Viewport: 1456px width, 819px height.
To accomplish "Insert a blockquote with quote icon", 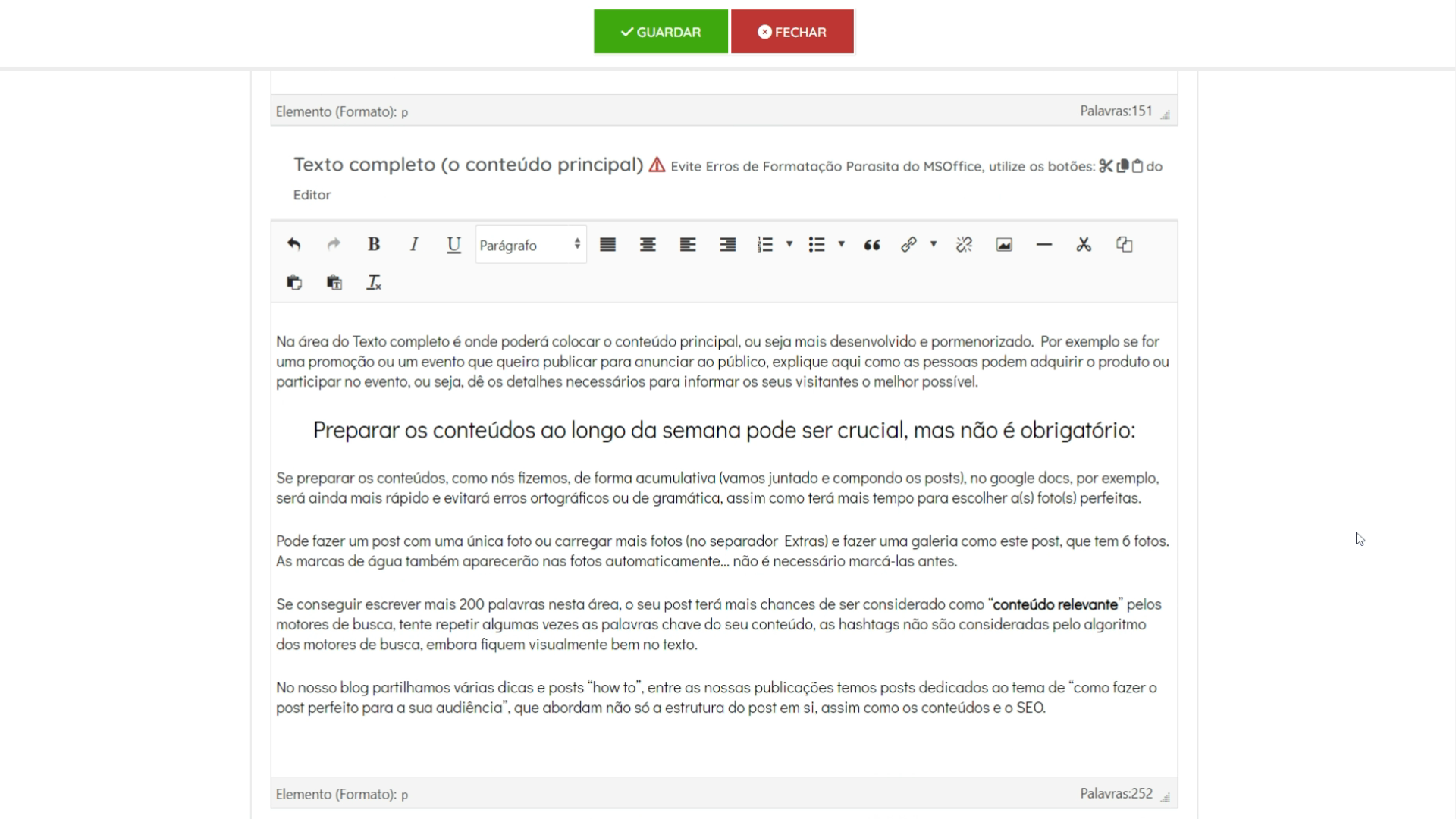I will 872,244.
